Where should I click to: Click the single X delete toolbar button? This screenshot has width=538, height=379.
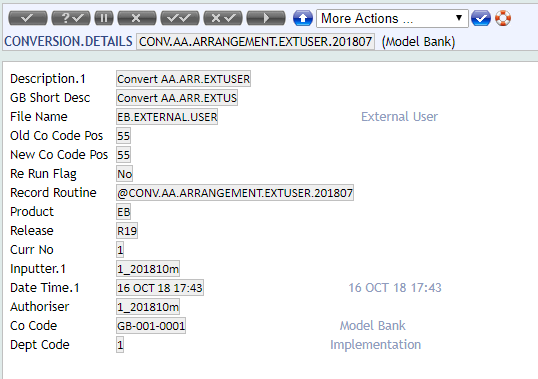pyautogui.click(x=137, y=18)
